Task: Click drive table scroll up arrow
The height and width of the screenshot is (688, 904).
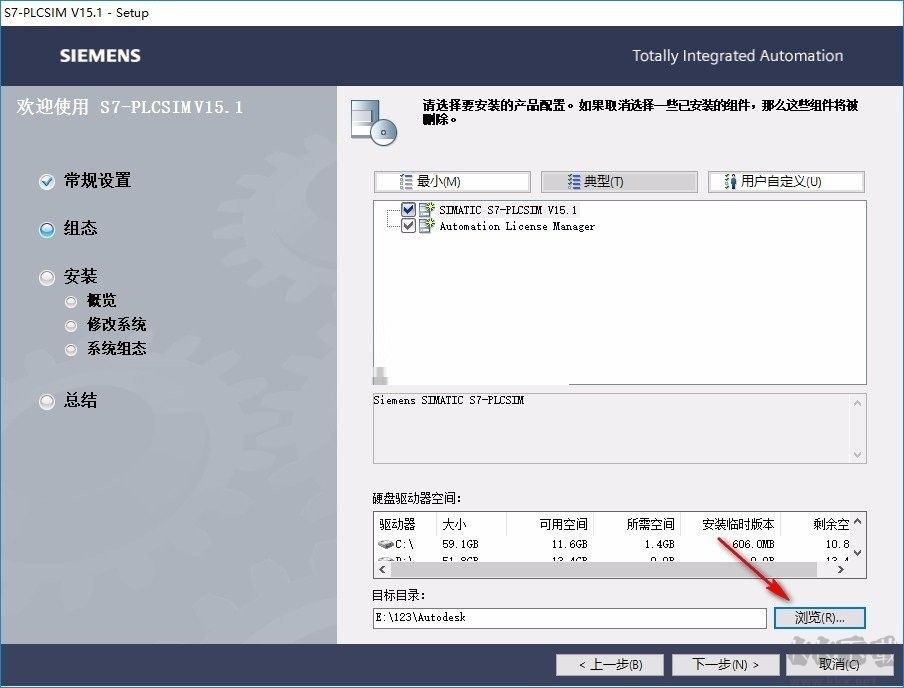Action: pos(857,521)
